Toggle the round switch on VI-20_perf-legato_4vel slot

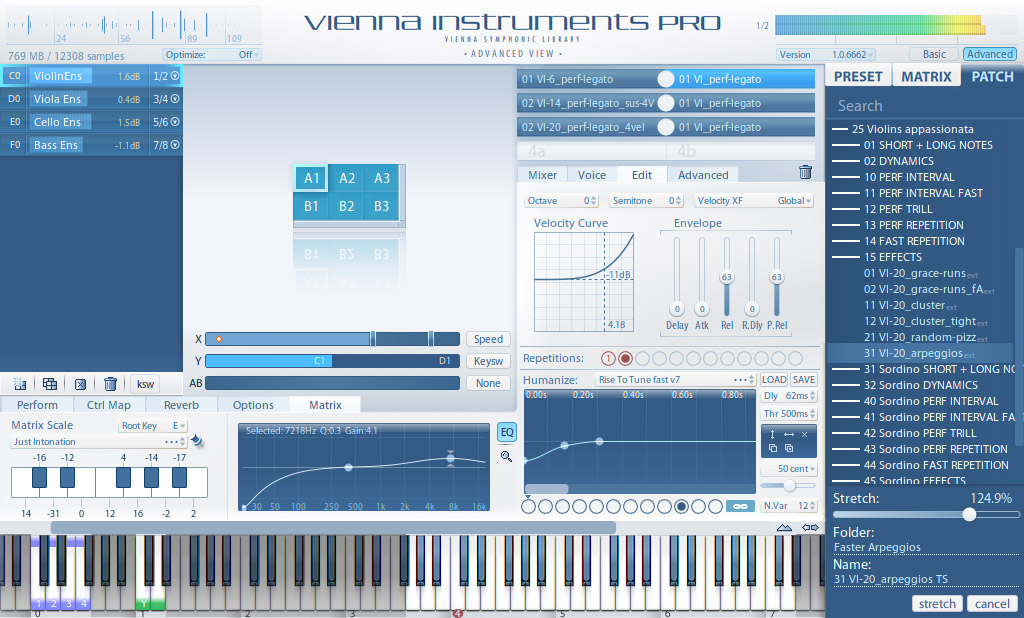[x=665, y=127]
